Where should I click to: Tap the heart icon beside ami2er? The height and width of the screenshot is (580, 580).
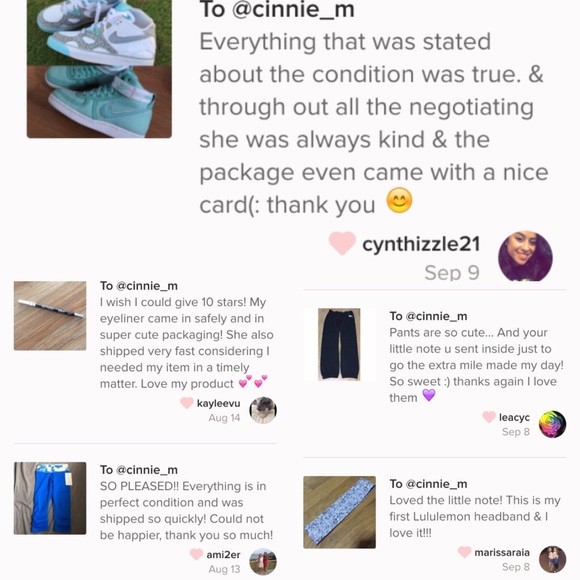click(196, 554)
